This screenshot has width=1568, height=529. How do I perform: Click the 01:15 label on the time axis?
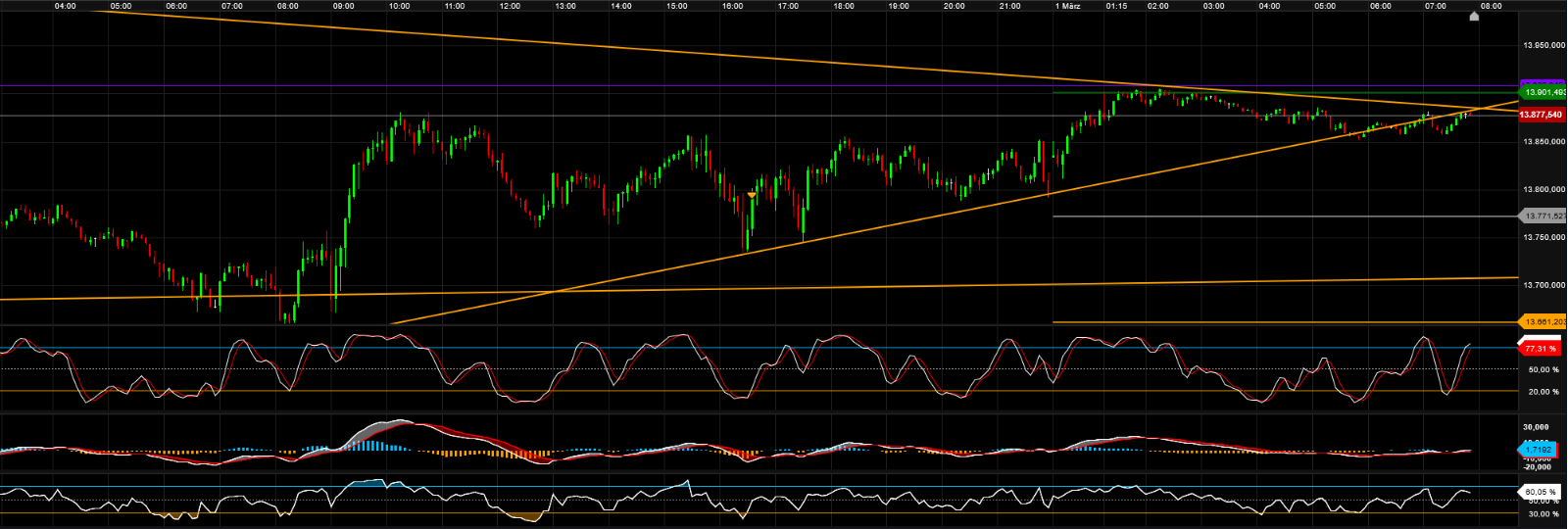click(x=1116, y=6)
